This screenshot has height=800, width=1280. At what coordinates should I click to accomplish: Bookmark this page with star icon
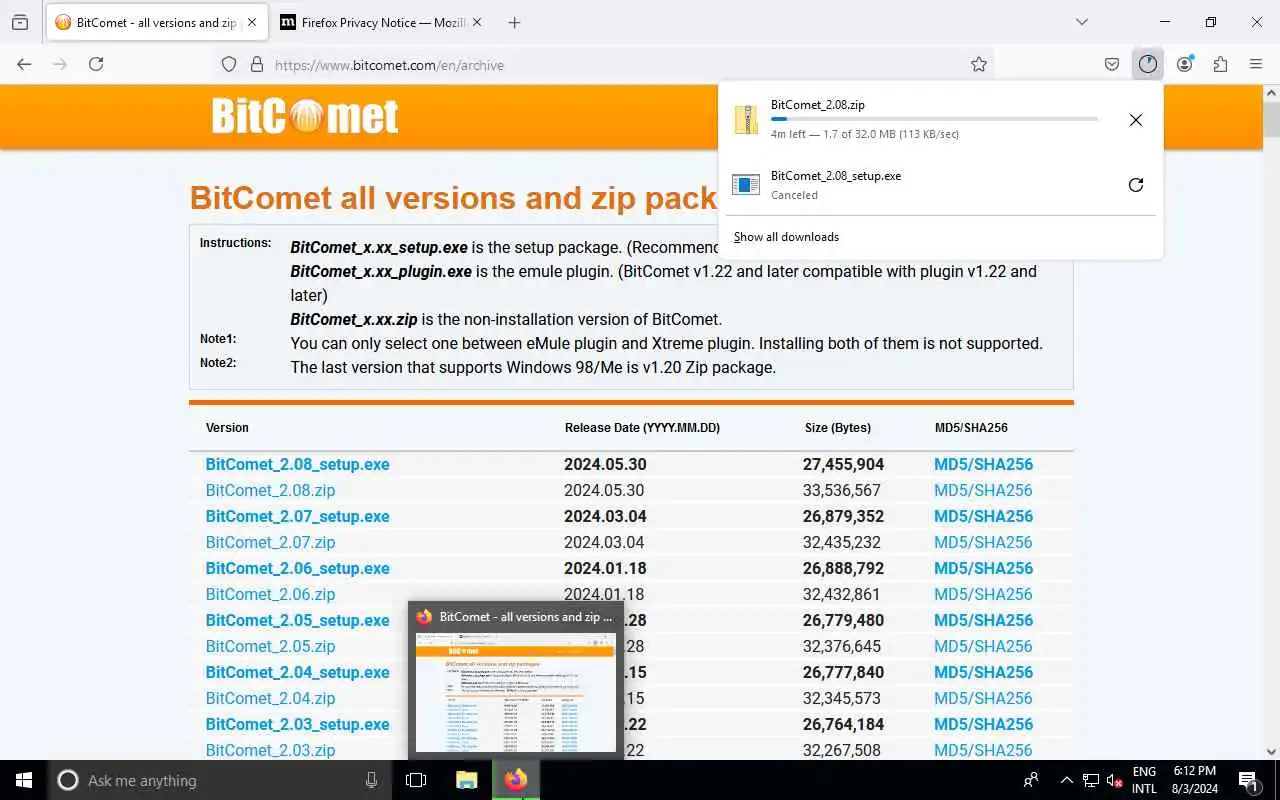[x=979, y=64]
